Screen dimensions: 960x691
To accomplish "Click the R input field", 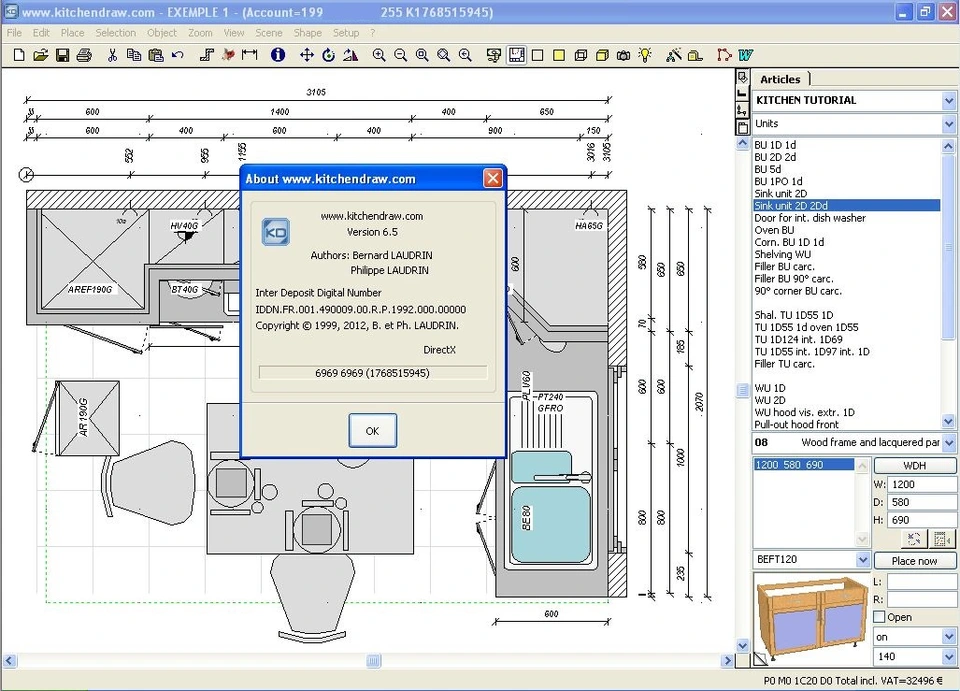I will tap(923, 599).
